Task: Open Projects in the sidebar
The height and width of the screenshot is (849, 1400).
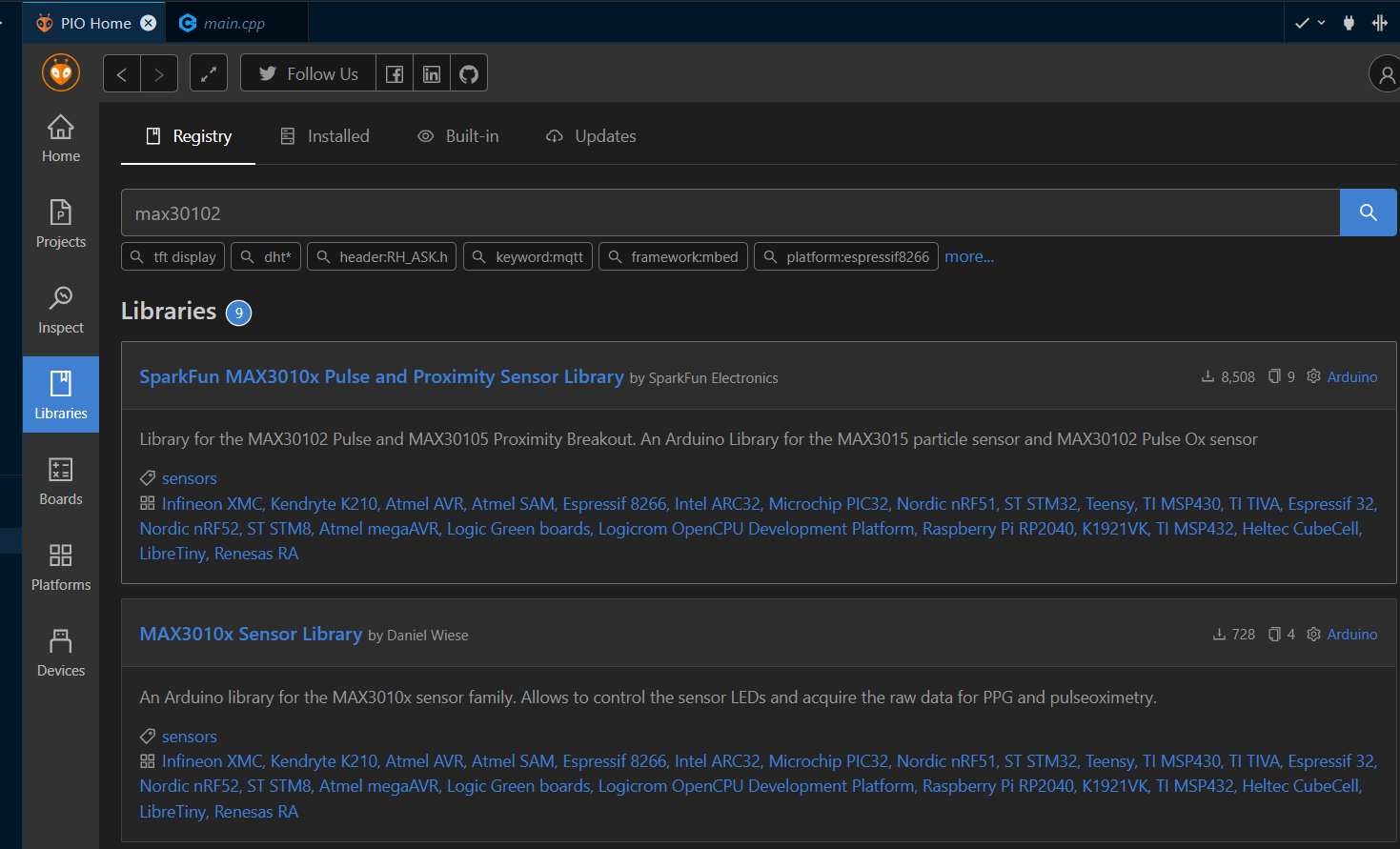Action: coord(61,224)
